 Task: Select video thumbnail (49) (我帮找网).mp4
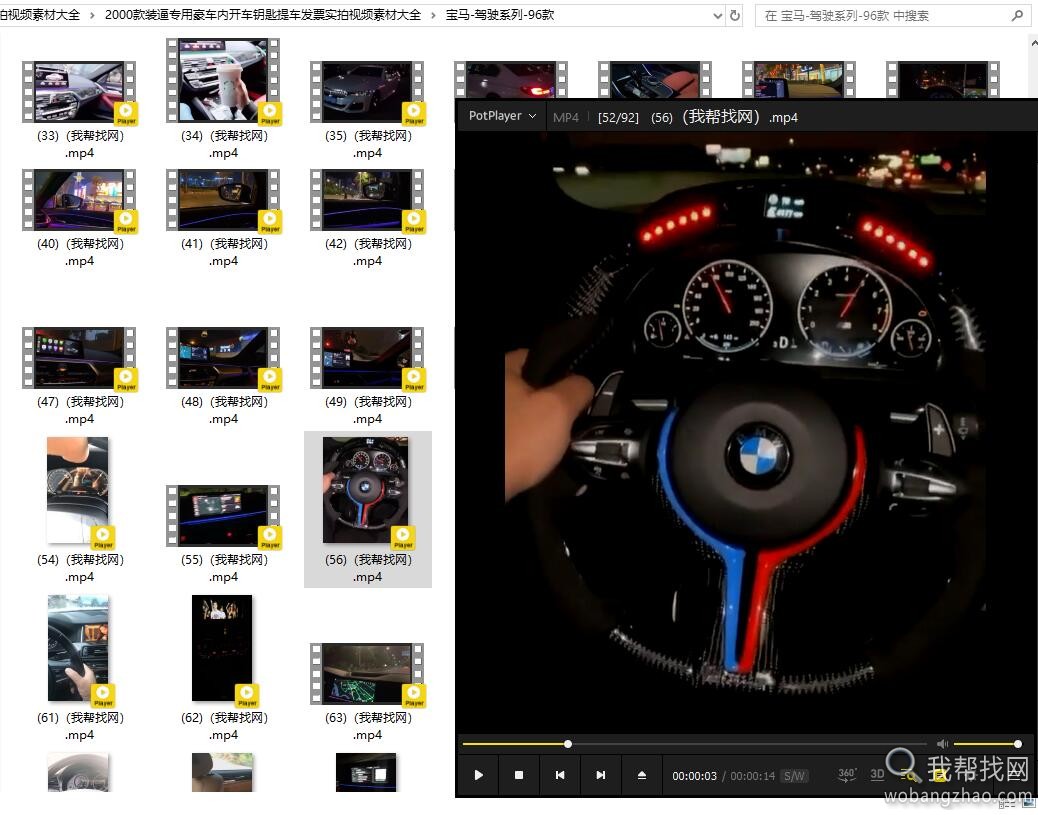[x=367, y=358]
